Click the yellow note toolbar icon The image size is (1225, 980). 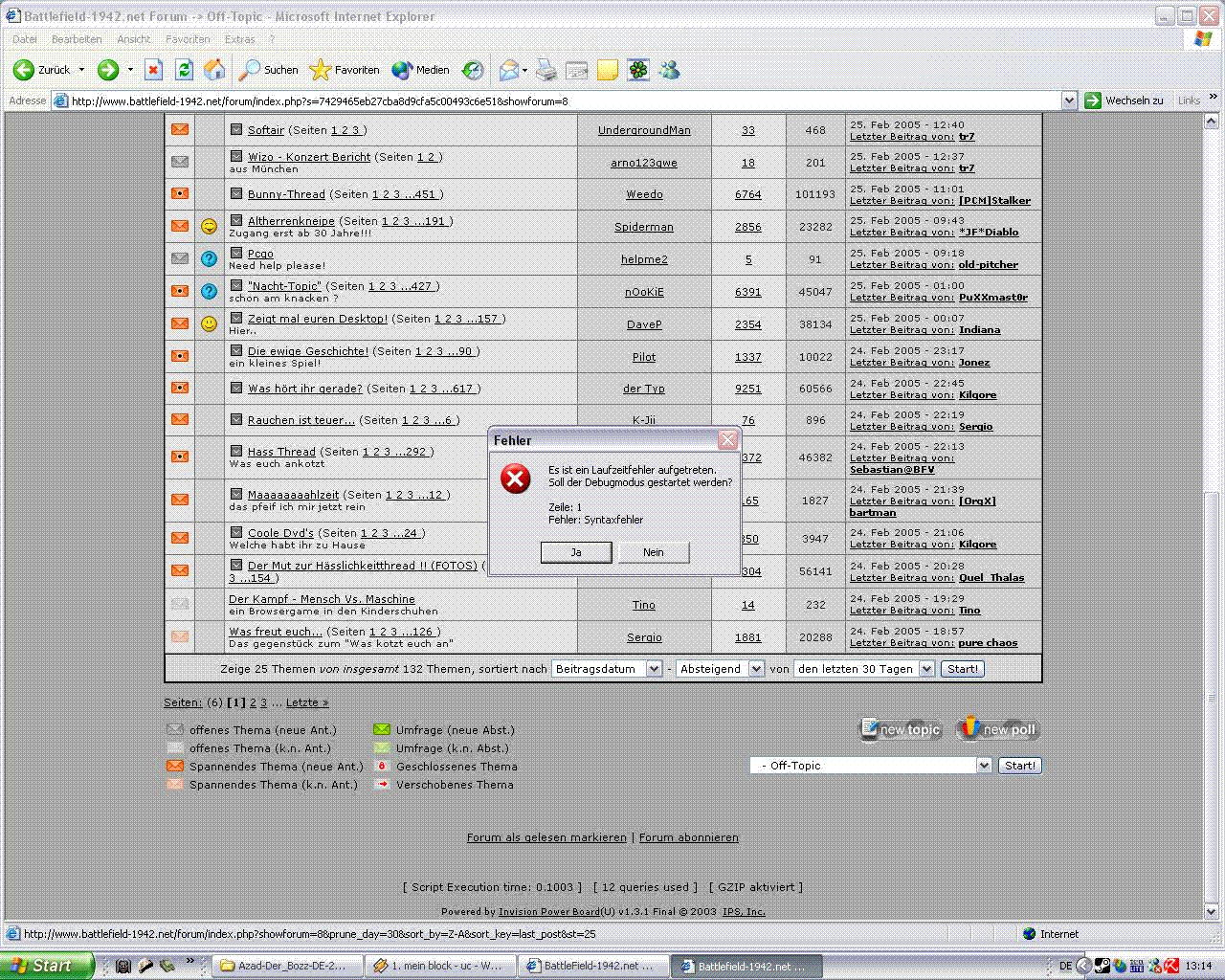click(x=608, y=70)
